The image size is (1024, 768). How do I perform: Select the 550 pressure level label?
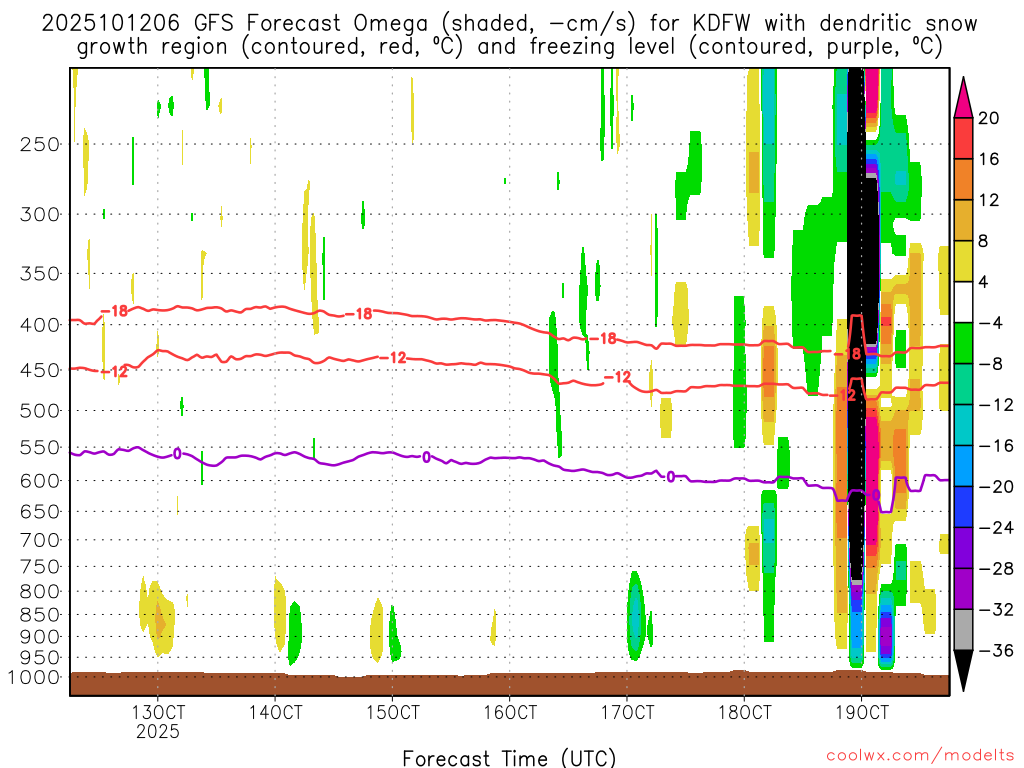[x=40, y=447]
